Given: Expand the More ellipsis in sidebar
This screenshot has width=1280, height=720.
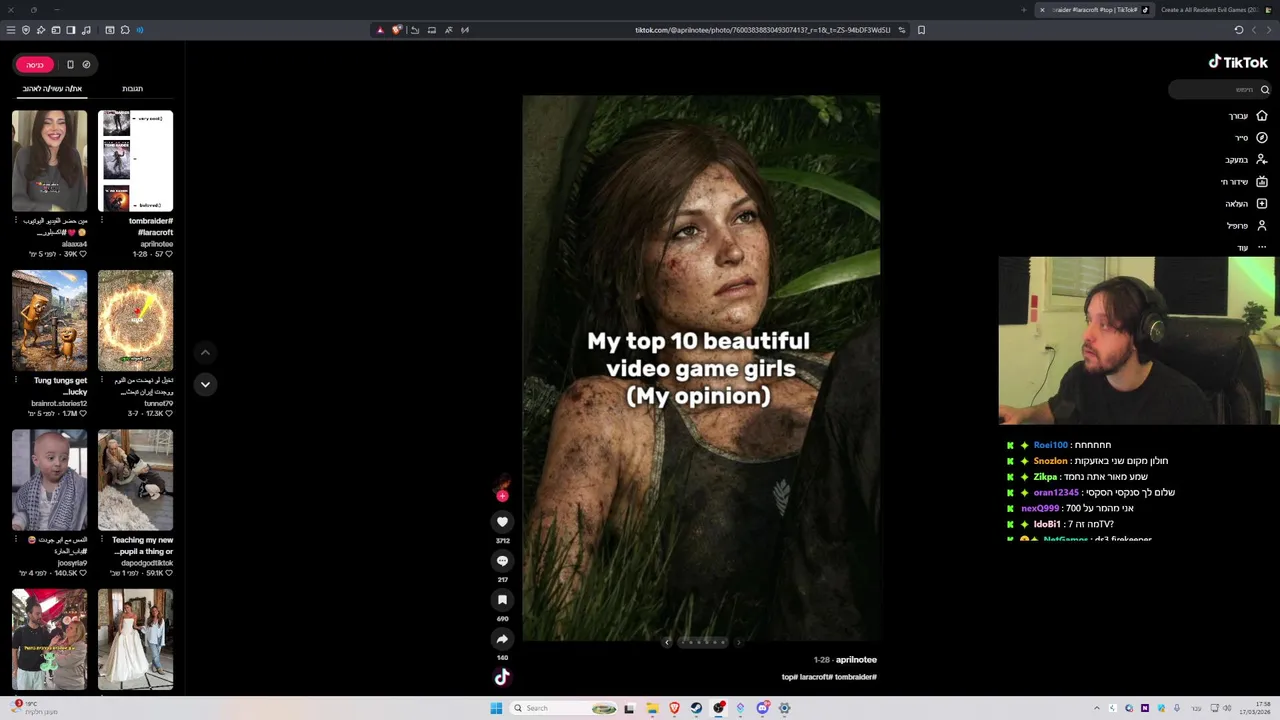Looking at the screenshot, I should pyautogui.click(x=1261, y=247).
